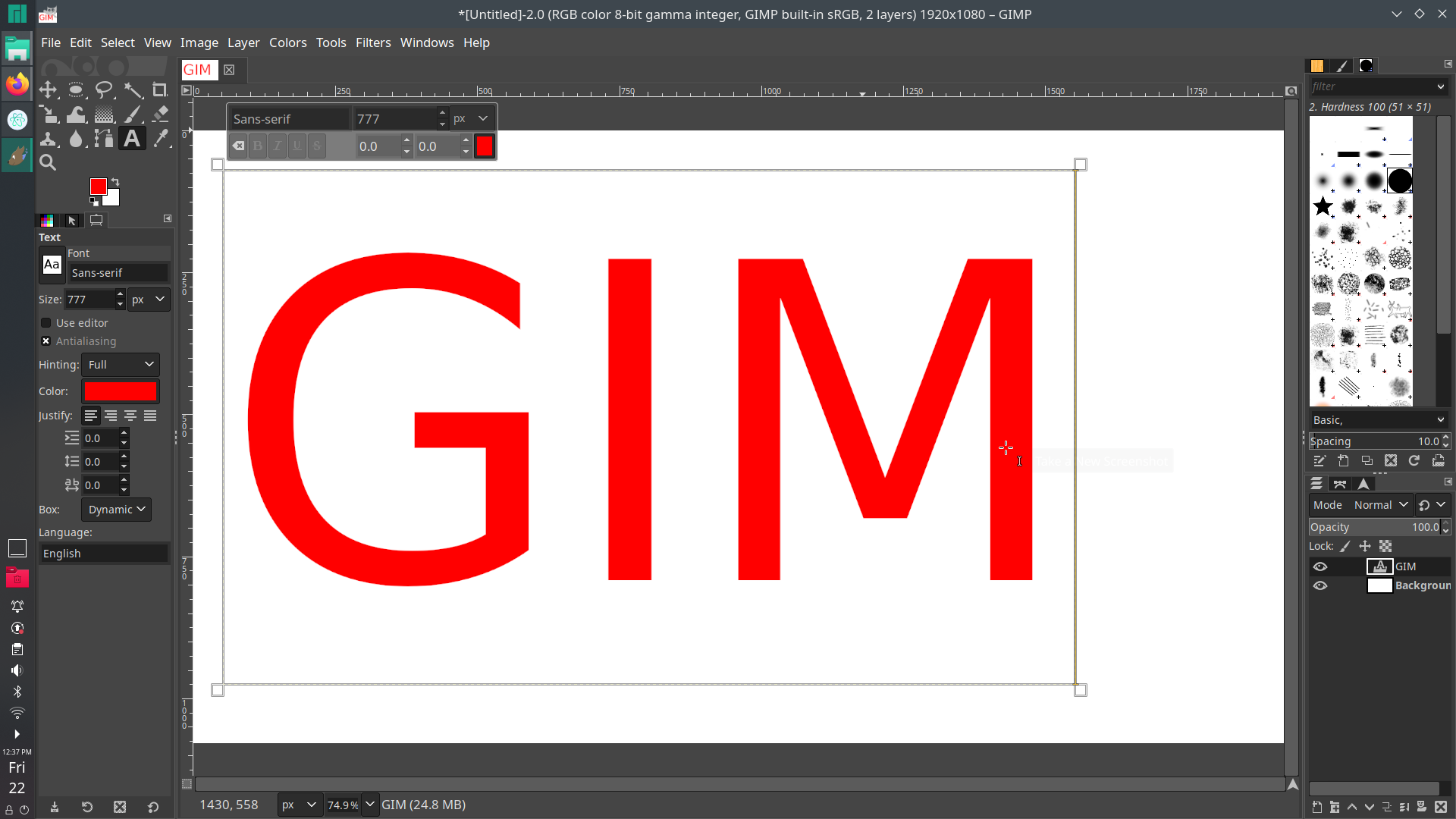
Task: Click the text Color swatch in Tool Options
Action: (x=121, y=391)
